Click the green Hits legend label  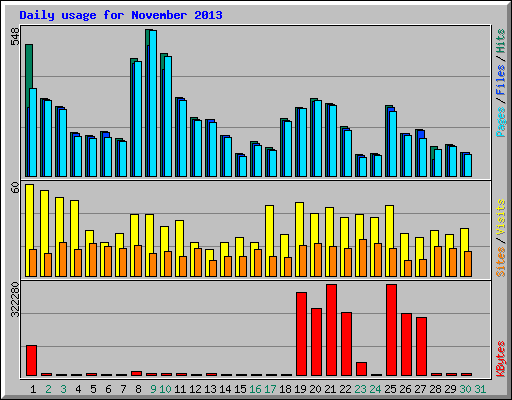coord(501,41)
